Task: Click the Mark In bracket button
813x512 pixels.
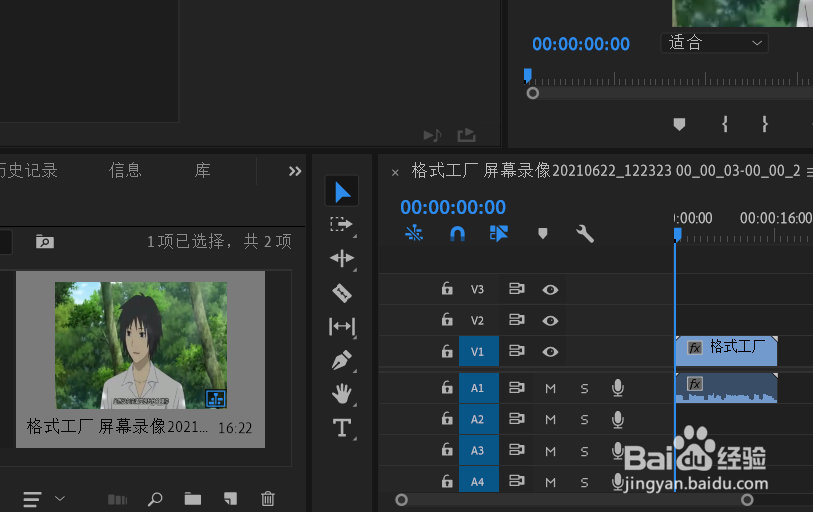Action: pyautogui.click(x=725, y=124)
